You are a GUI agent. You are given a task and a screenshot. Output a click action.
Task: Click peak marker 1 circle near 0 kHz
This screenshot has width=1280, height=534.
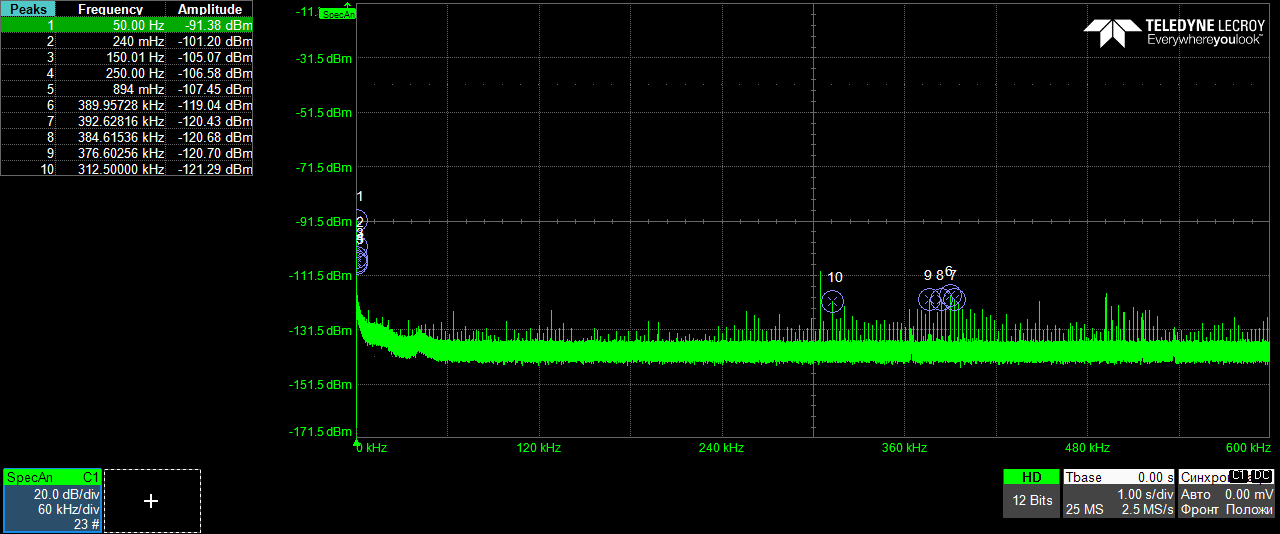[x=360, y=220]
